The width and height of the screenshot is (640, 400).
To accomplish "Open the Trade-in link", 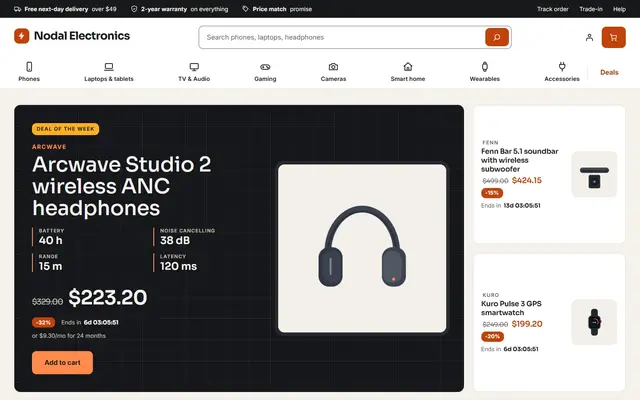I will (x=591, y=9).
